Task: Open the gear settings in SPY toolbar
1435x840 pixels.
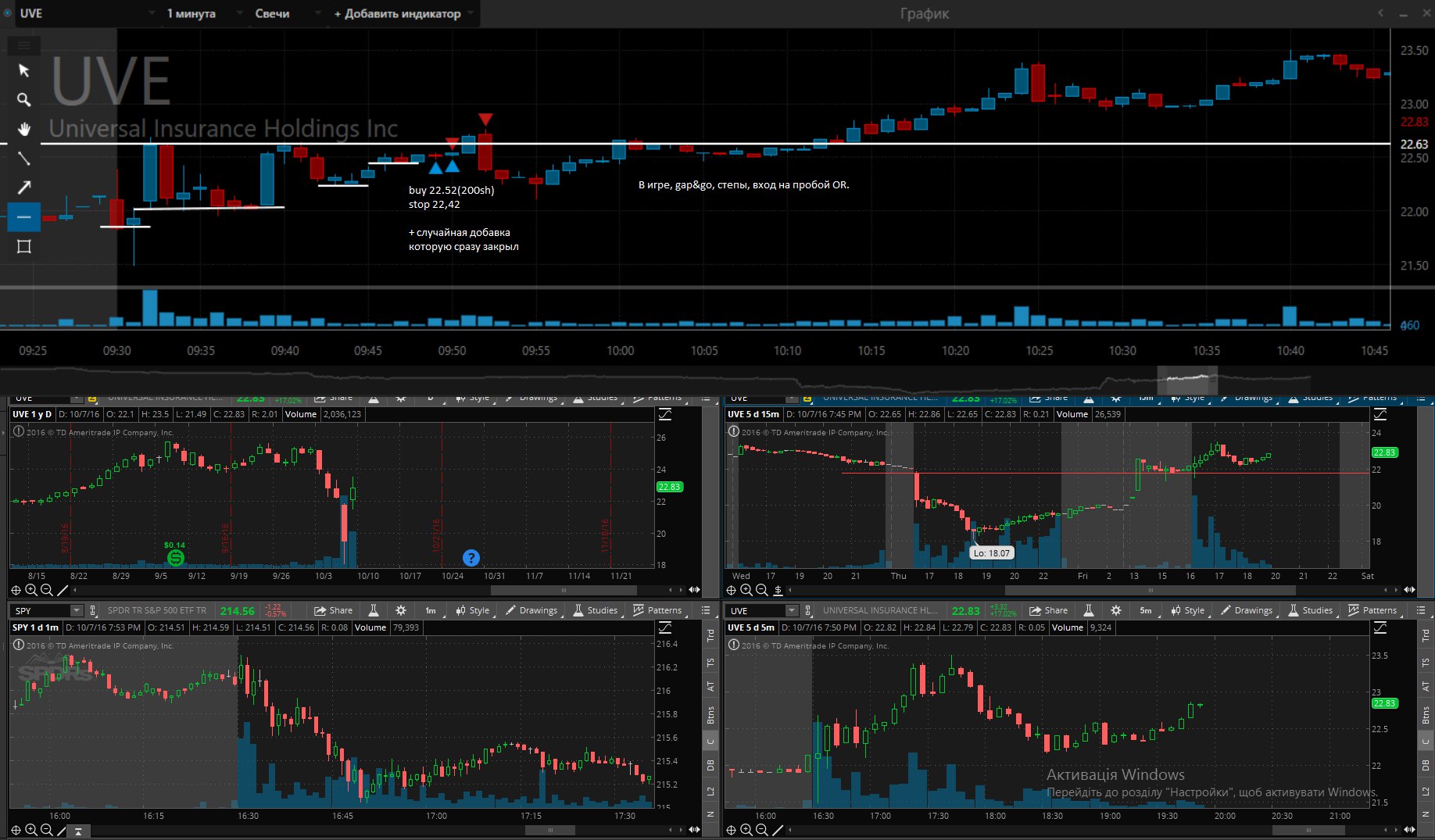Action: tap(401, 610)
